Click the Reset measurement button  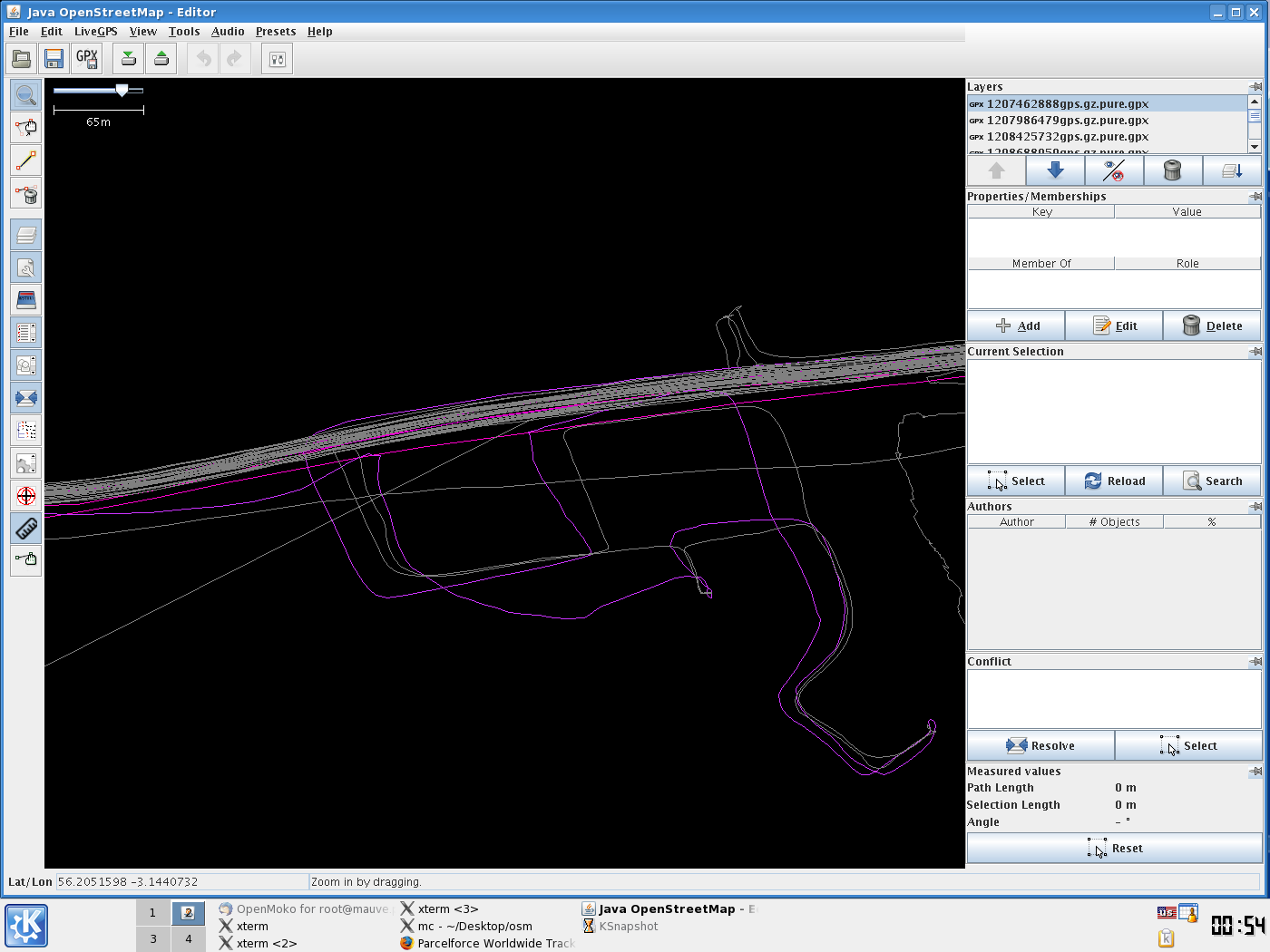[x=1114, y=849]
